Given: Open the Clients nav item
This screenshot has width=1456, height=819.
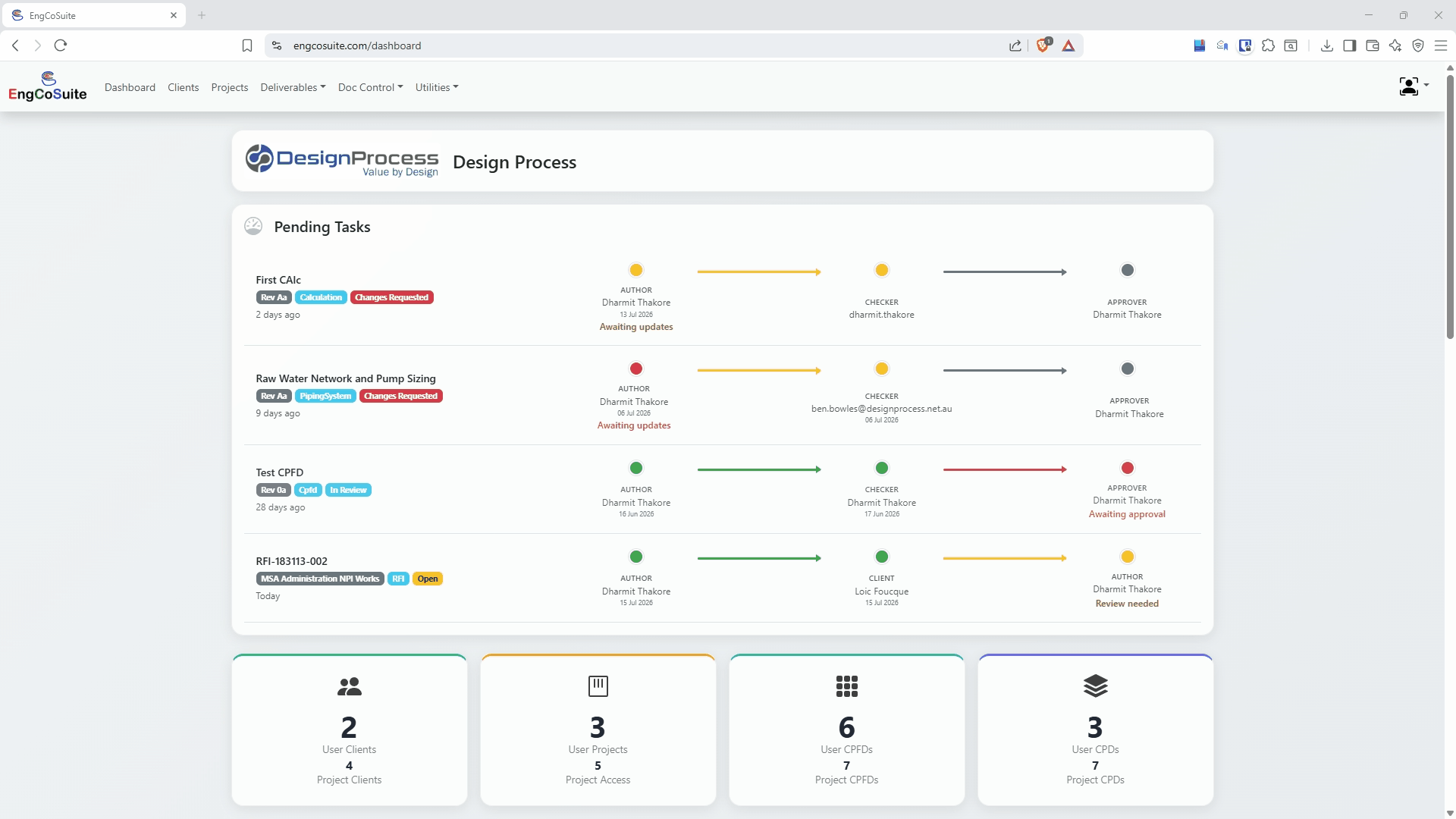Looking at the screenshot, I should point(184,87).
